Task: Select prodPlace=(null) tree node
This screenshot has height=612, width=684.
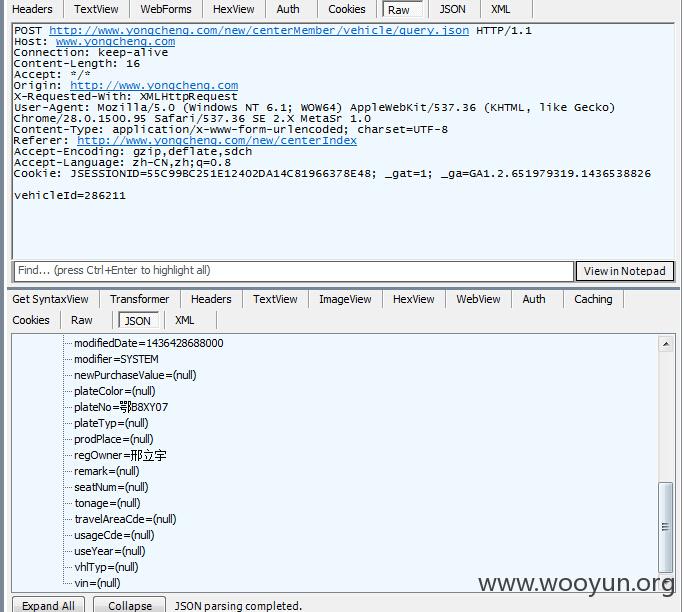Action: point(114,439)
